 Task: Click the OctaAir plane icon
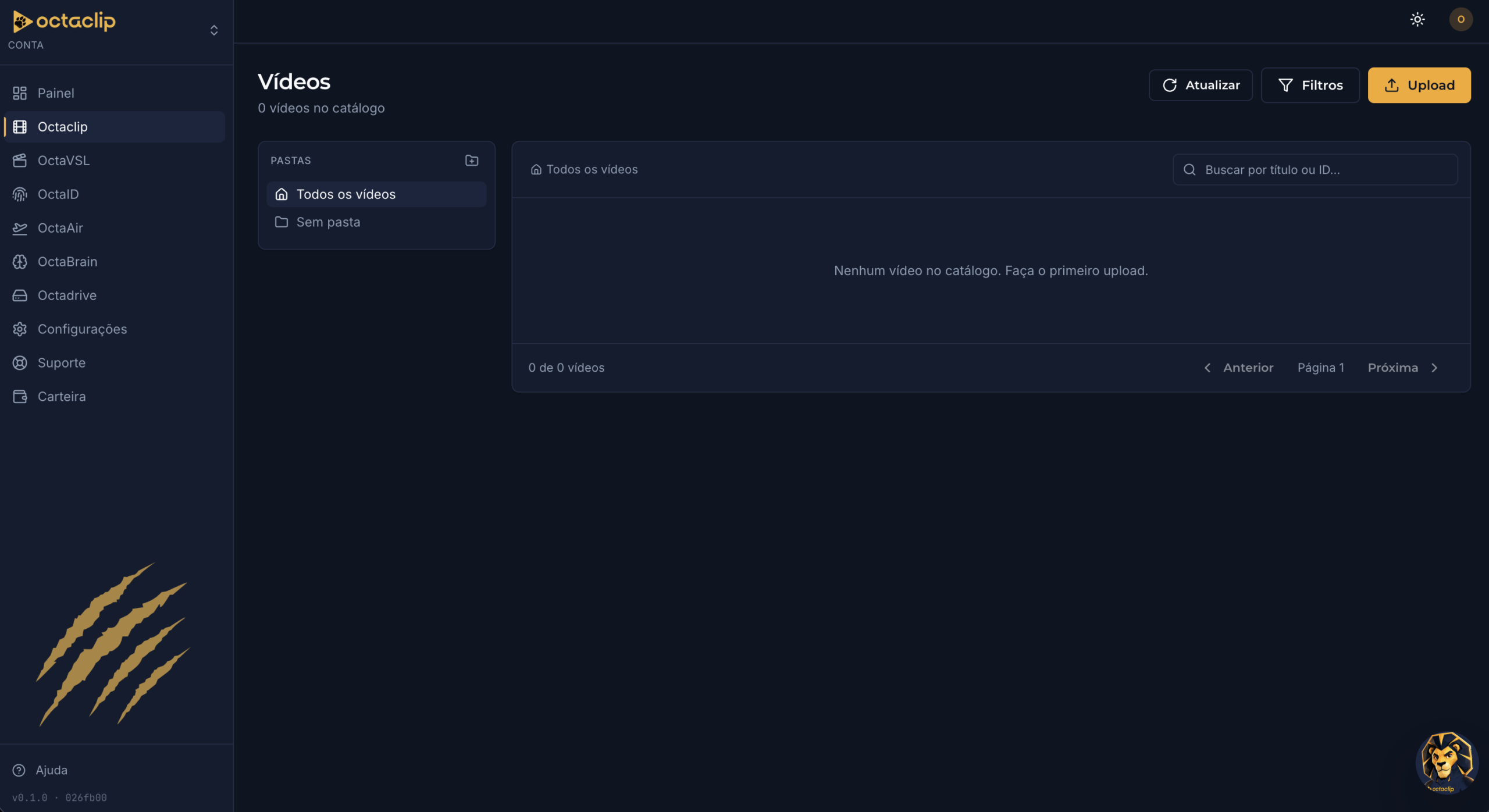20,228
